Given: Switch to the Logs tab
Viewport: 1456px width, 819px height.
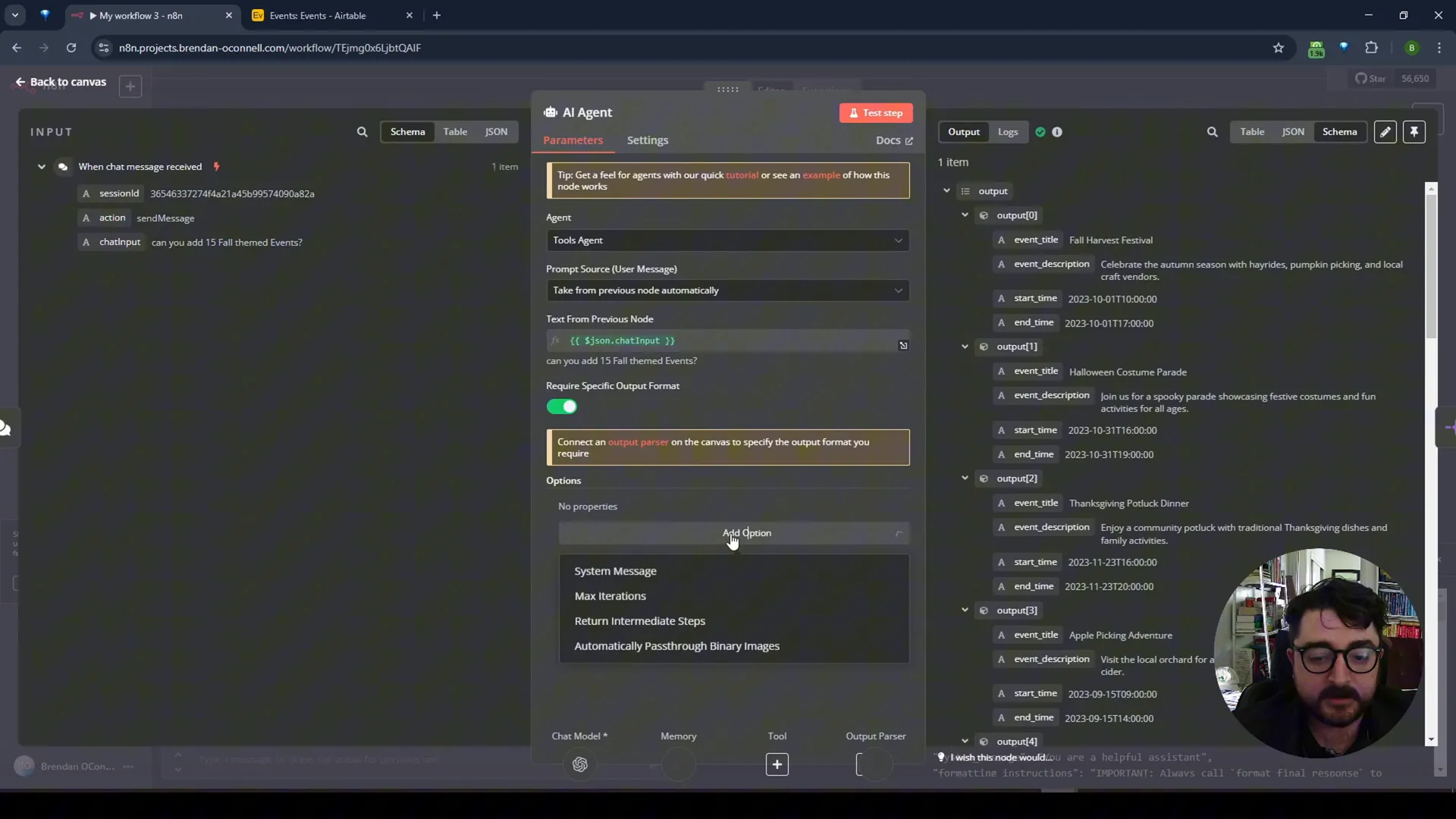Looking at the screenshot, I should click(x=1008, y=132).
